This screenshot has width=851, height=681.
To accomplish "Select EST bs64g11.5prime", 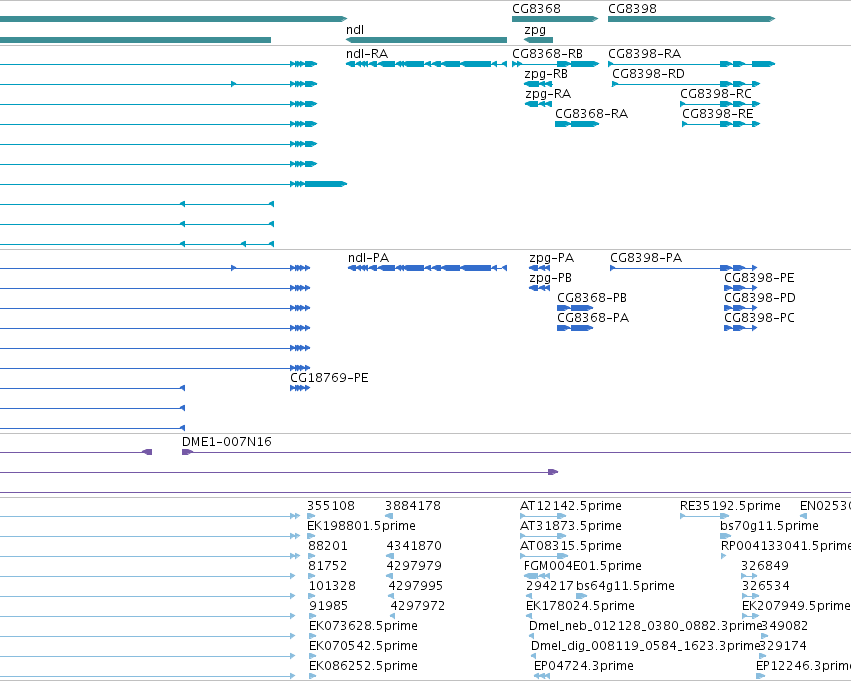I will (625, 586).
